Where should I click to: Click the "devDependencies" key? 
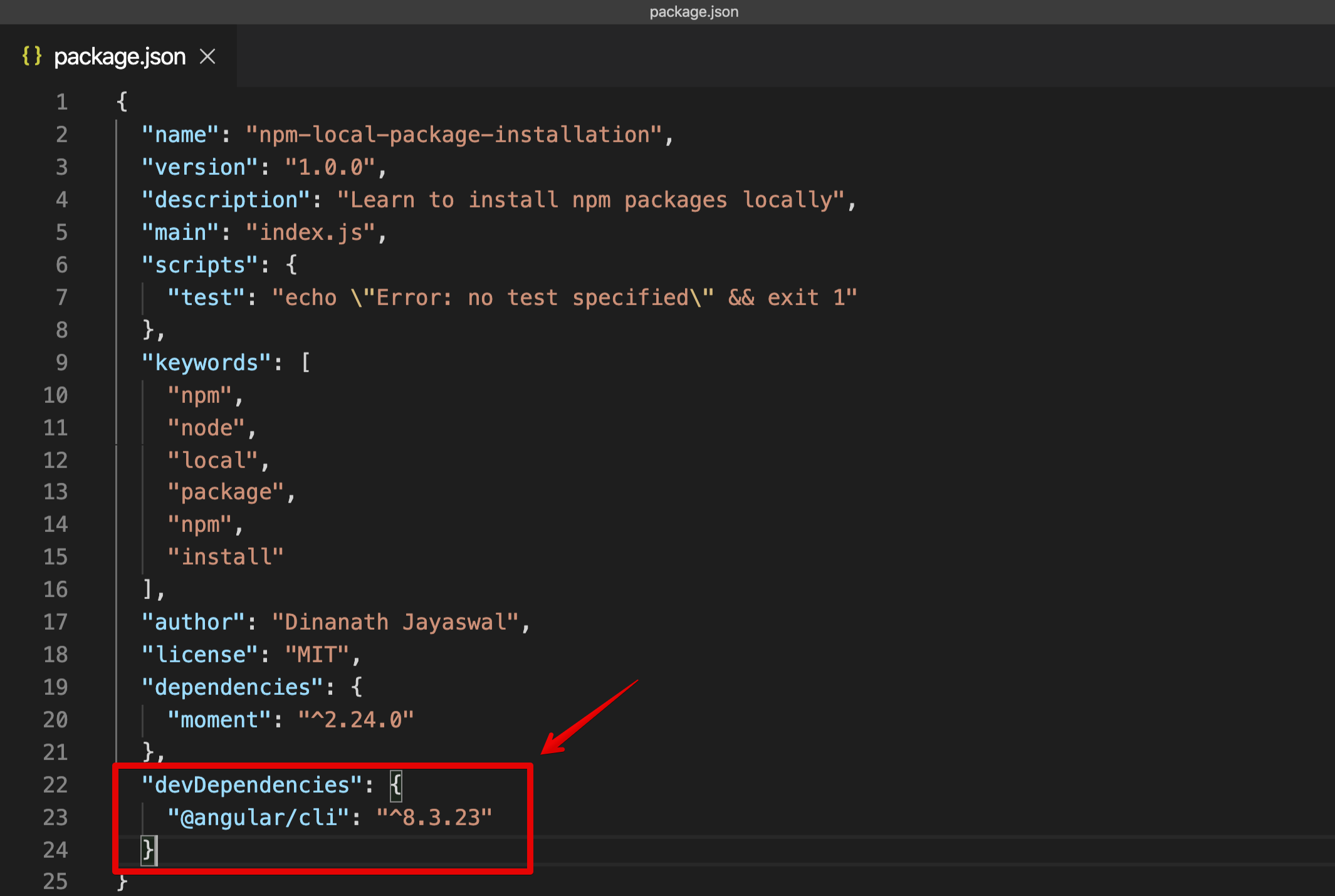(x=253, y=786)
